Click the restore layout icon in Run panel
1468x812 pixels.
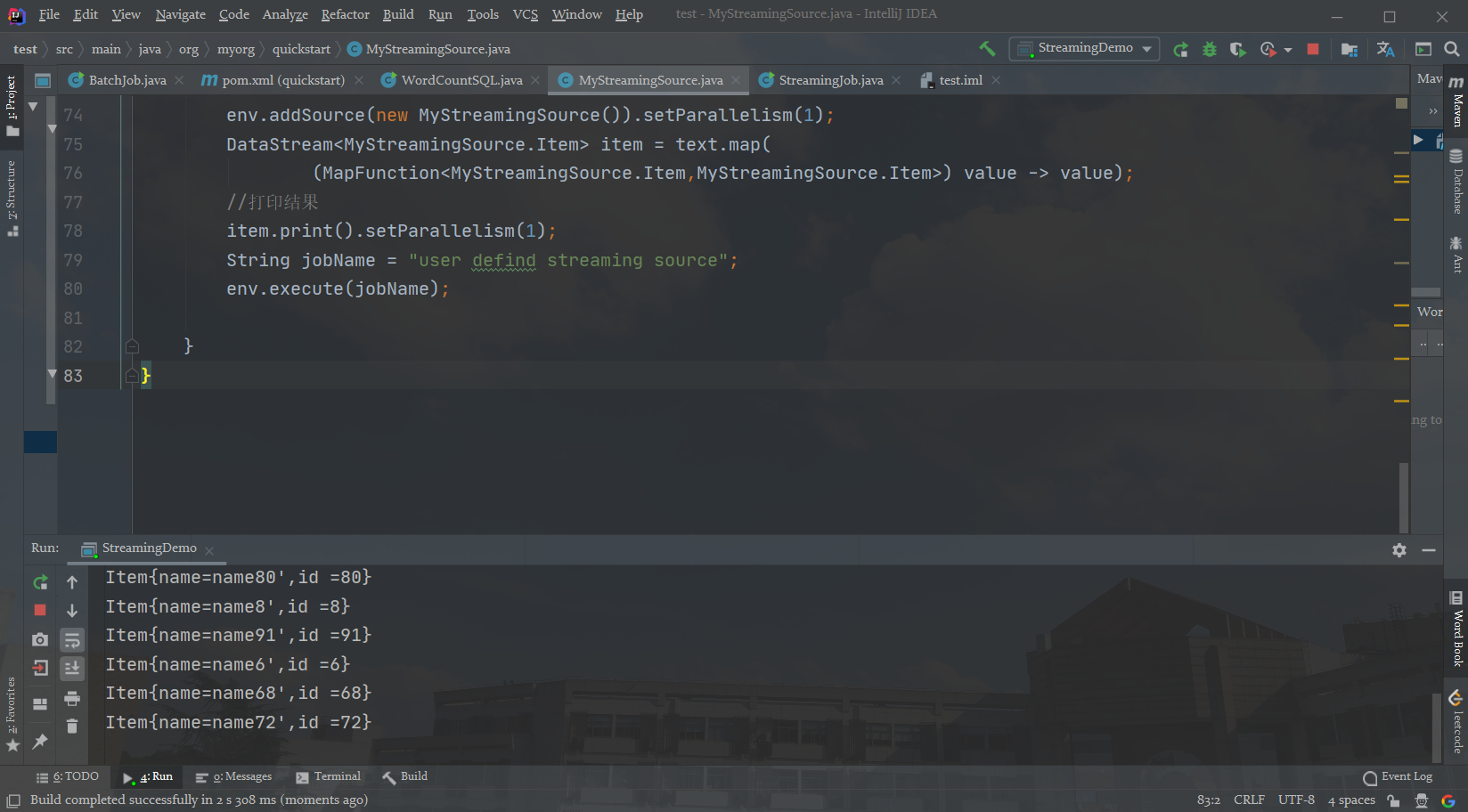(x=40, y=703)
